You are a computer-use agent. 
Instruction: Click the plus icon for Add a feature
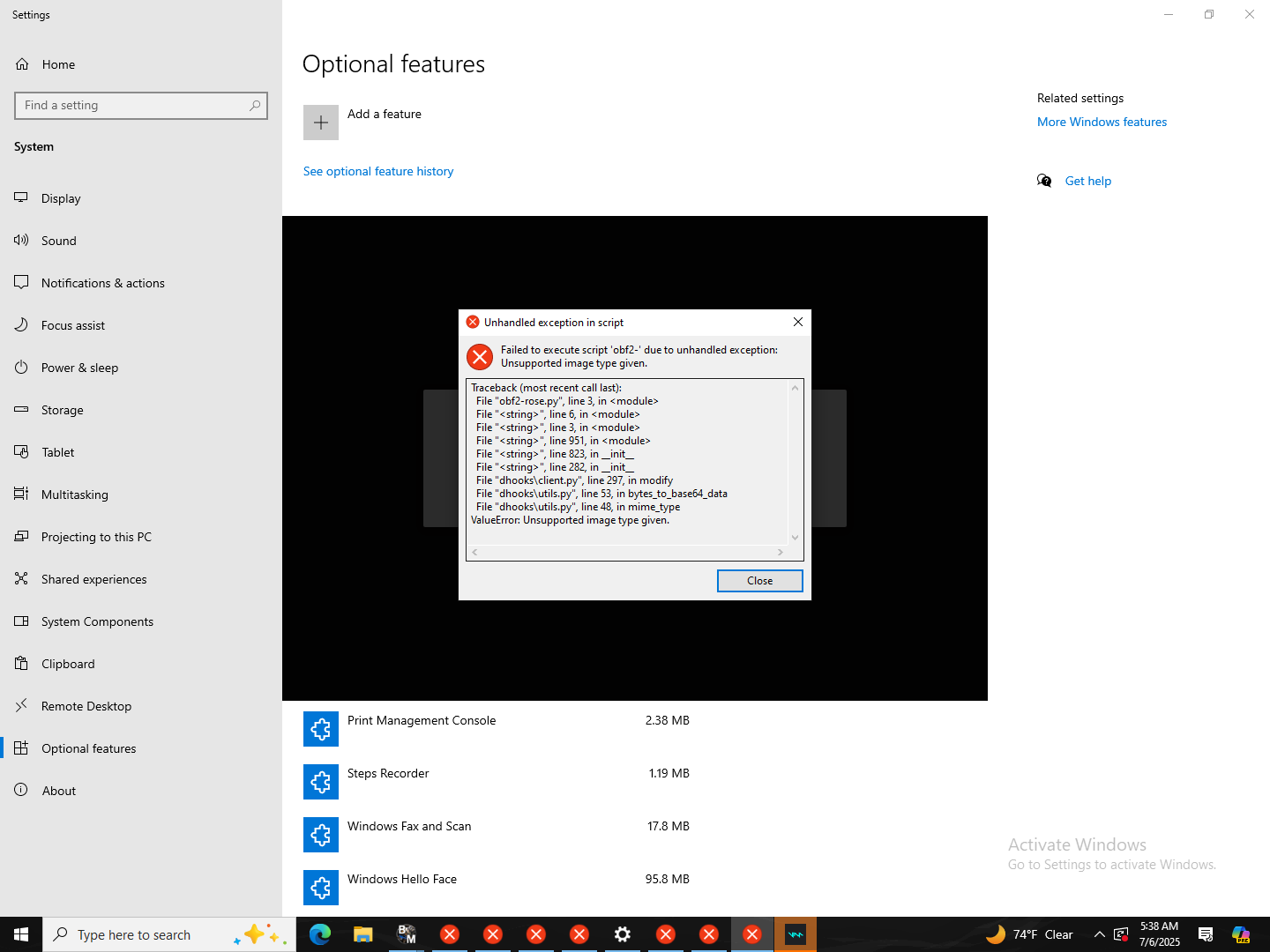click(321, 123)
